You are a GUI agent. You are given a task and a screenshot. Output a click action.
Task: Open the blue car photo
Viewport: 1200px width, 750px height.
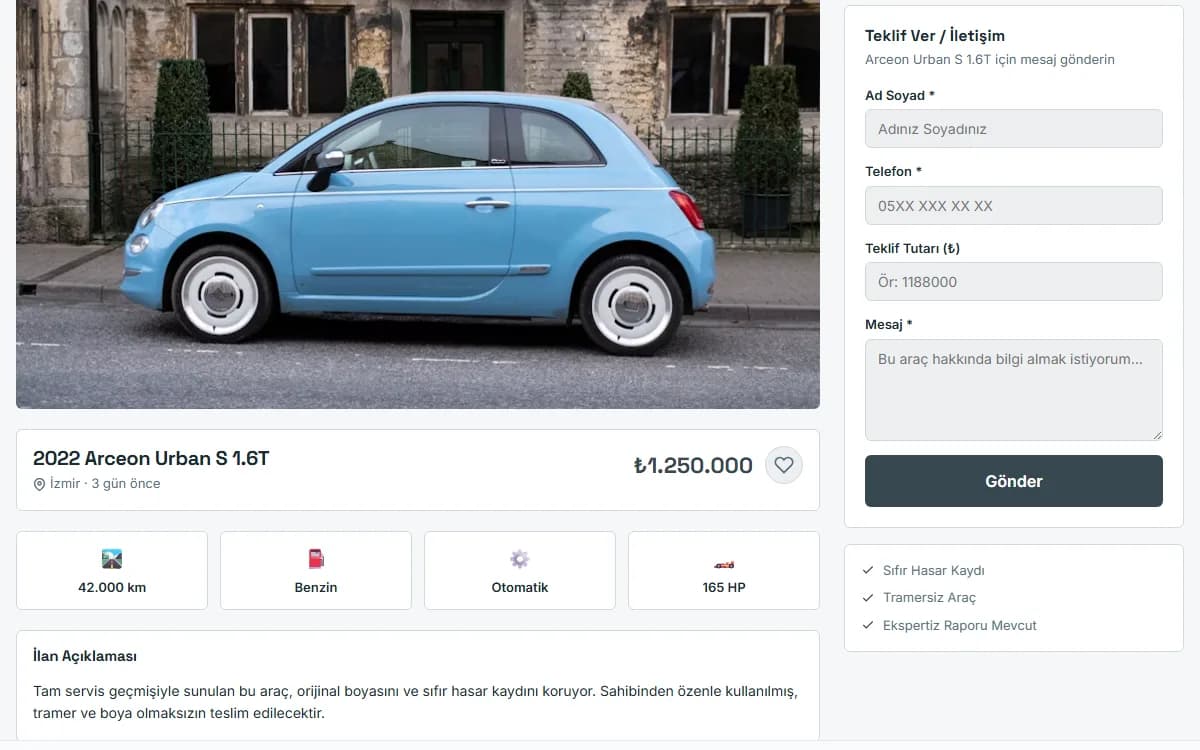[418, 204]
